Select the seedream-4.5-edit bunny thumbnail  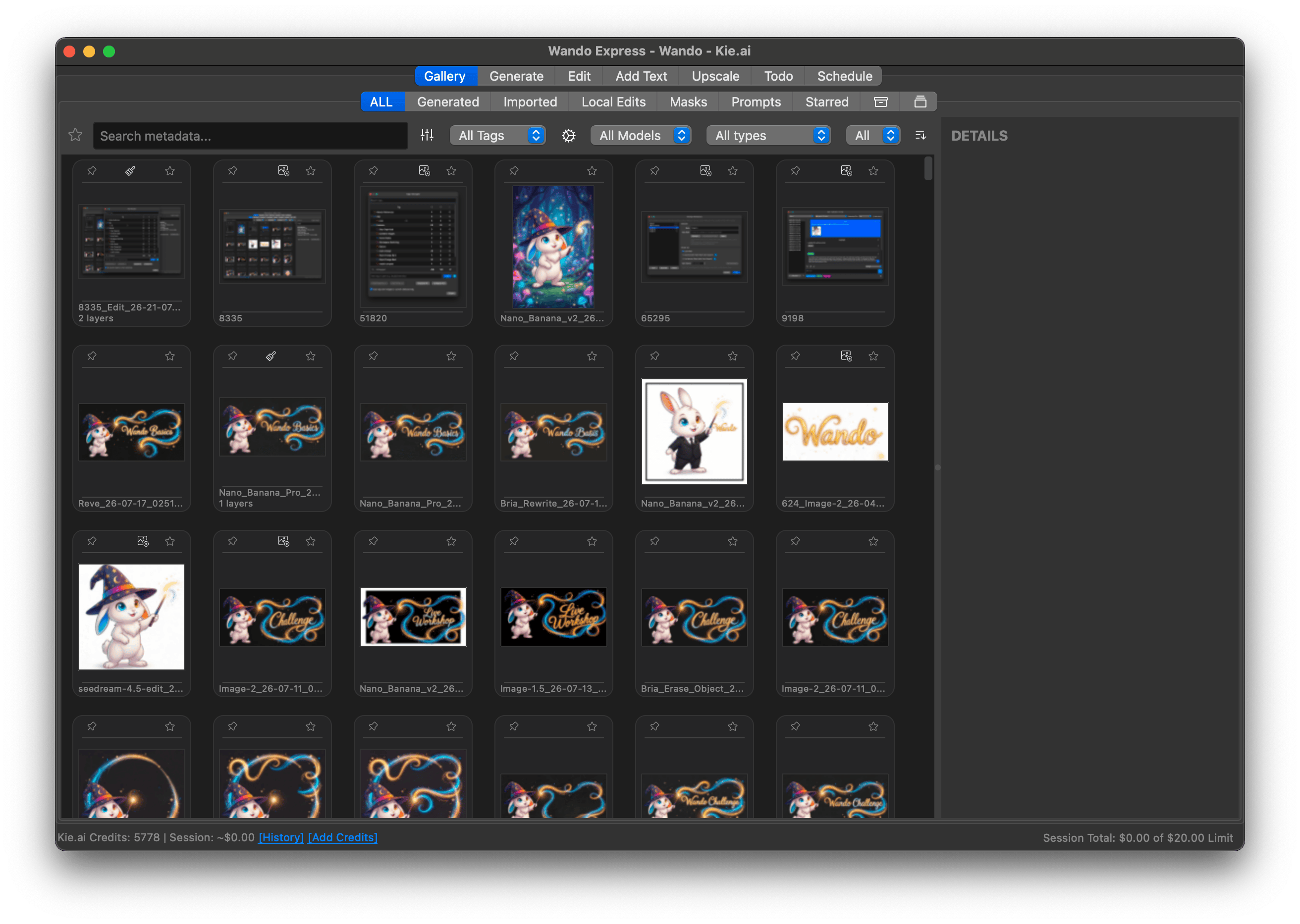click(131, 617)
